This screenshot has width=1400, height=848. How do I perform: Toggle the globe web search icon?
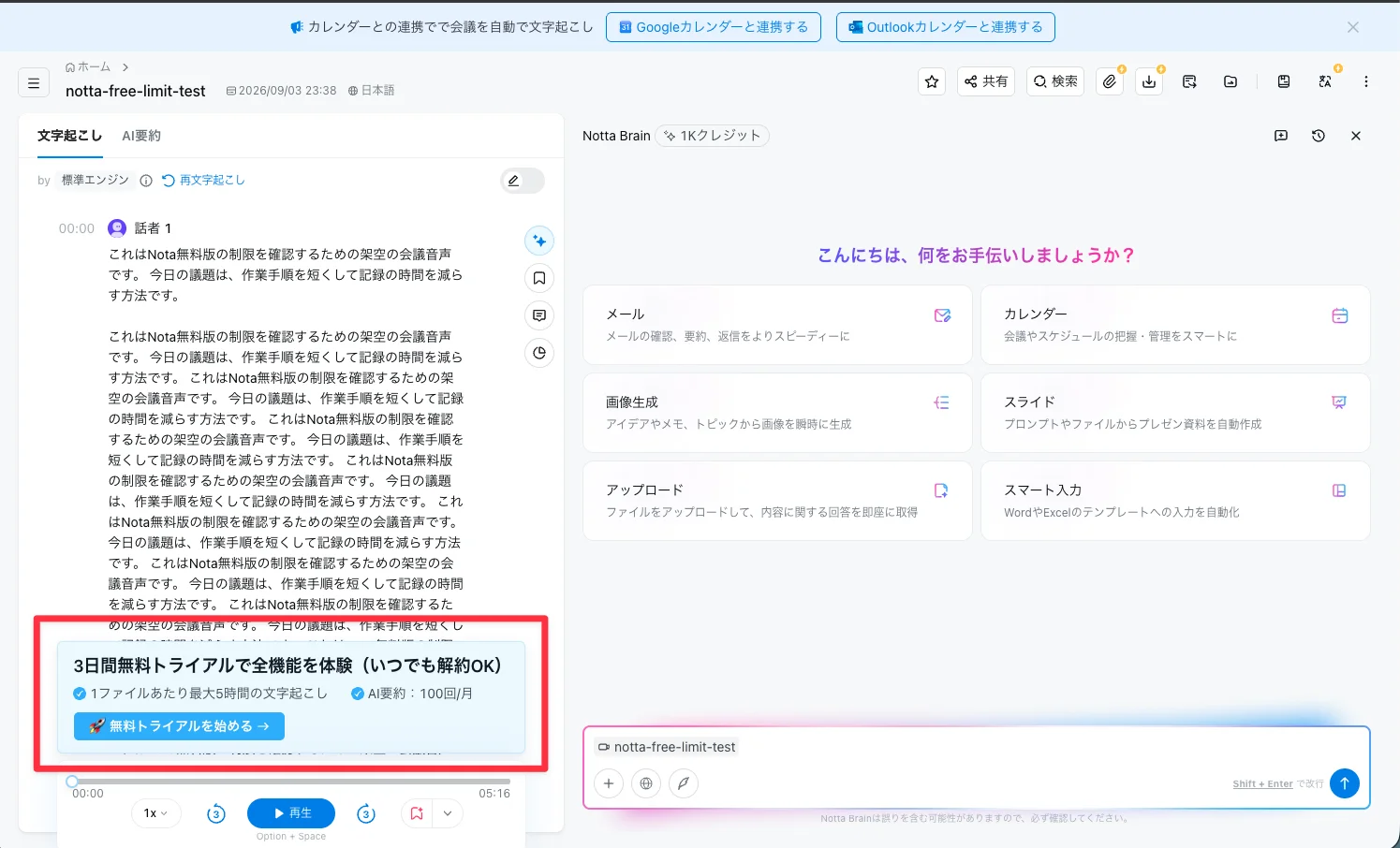[646, 783]
